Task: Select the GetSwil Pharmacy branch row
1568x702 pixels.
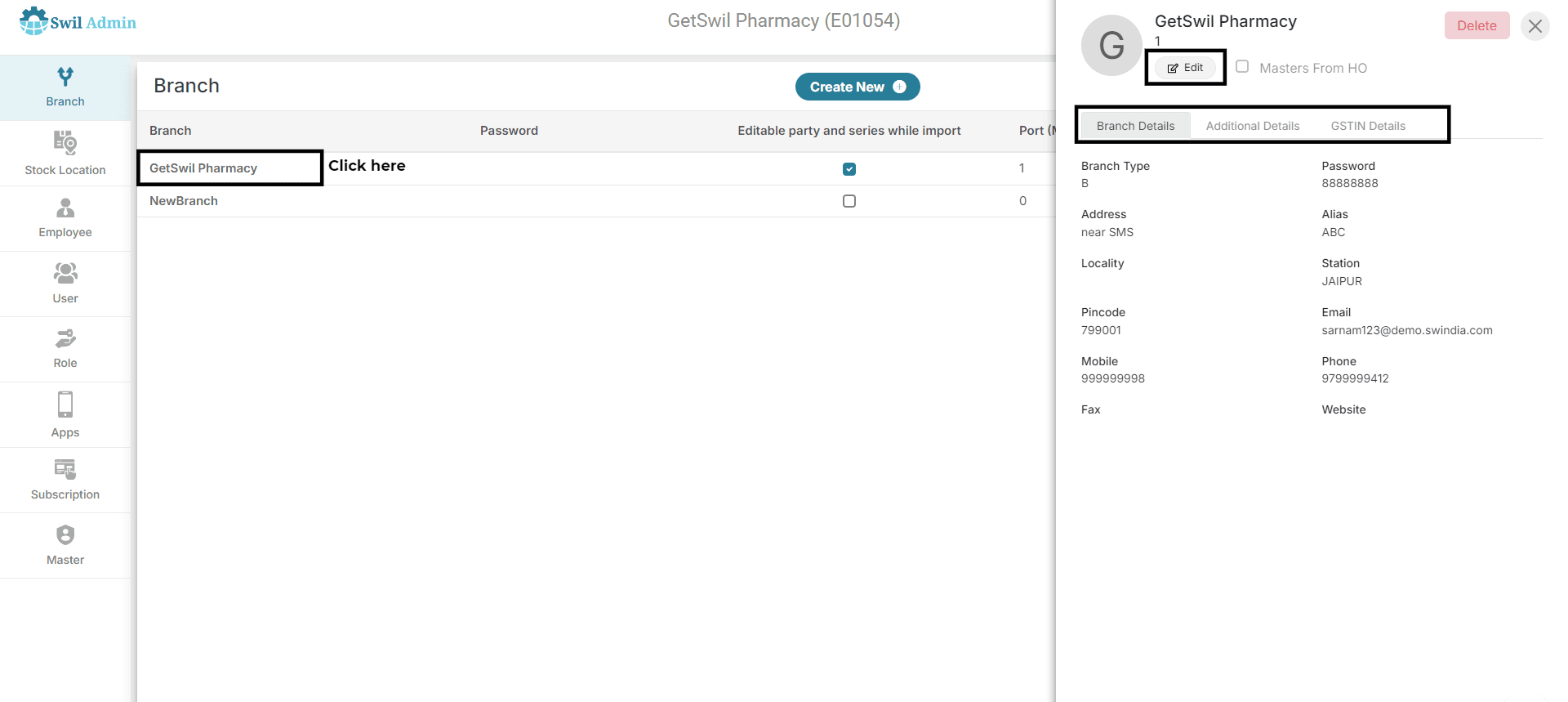Action: tap(596, 168)
